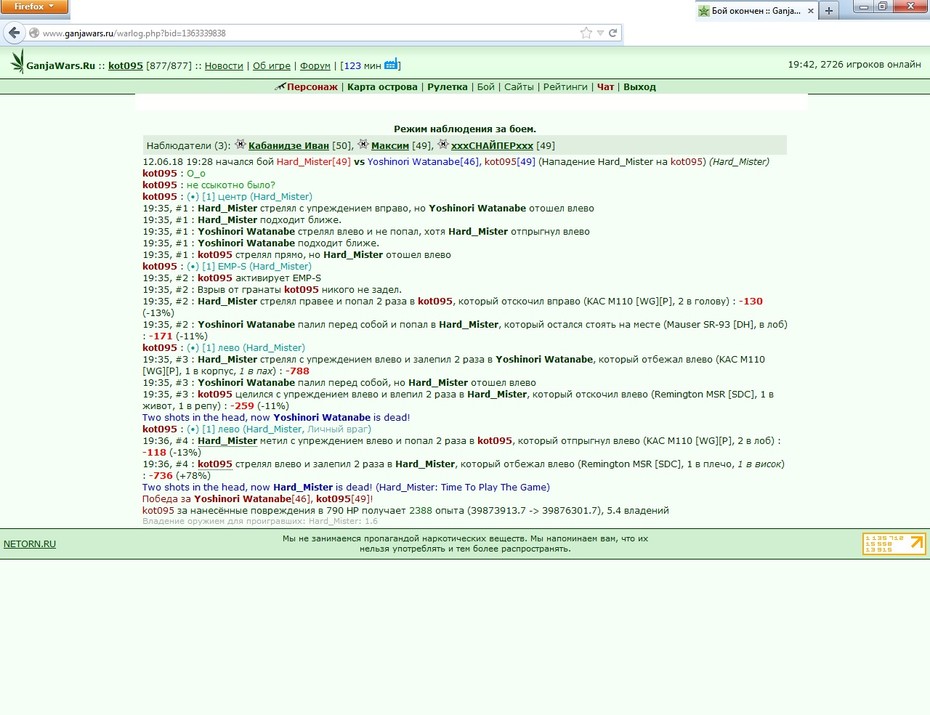930x715 pixels.
Task: Click '19:42, 2726 игроков онлайн' status text
Action: tap(854, 65)
